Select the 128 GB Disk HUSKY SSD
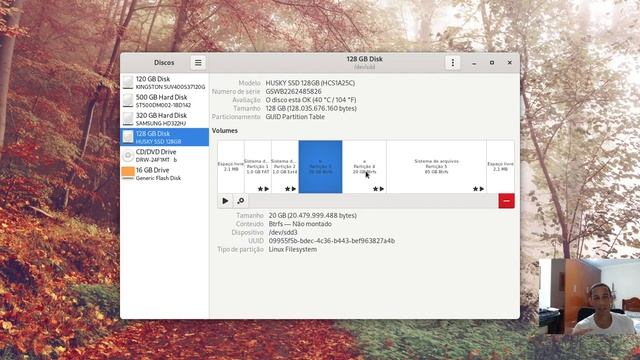 point(164,137)
